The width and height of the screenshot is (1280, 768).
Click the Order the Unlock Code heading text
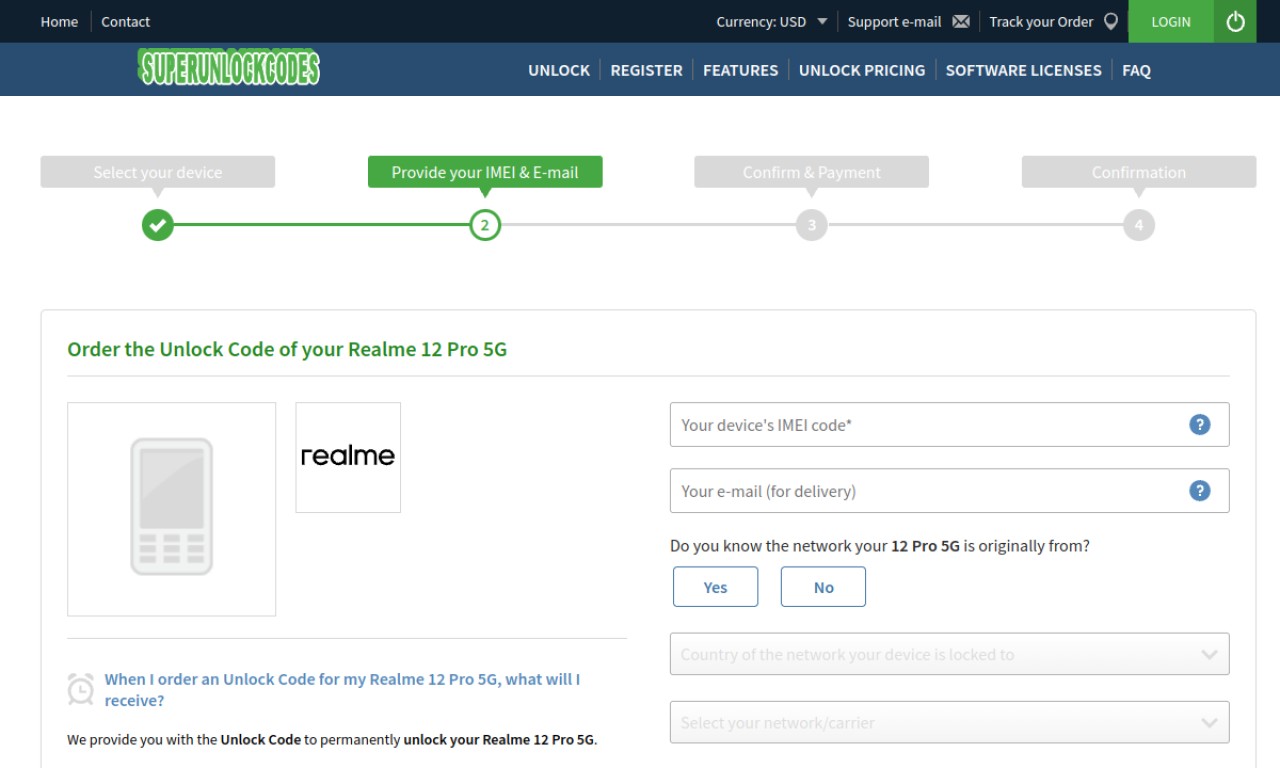point(287,349)
